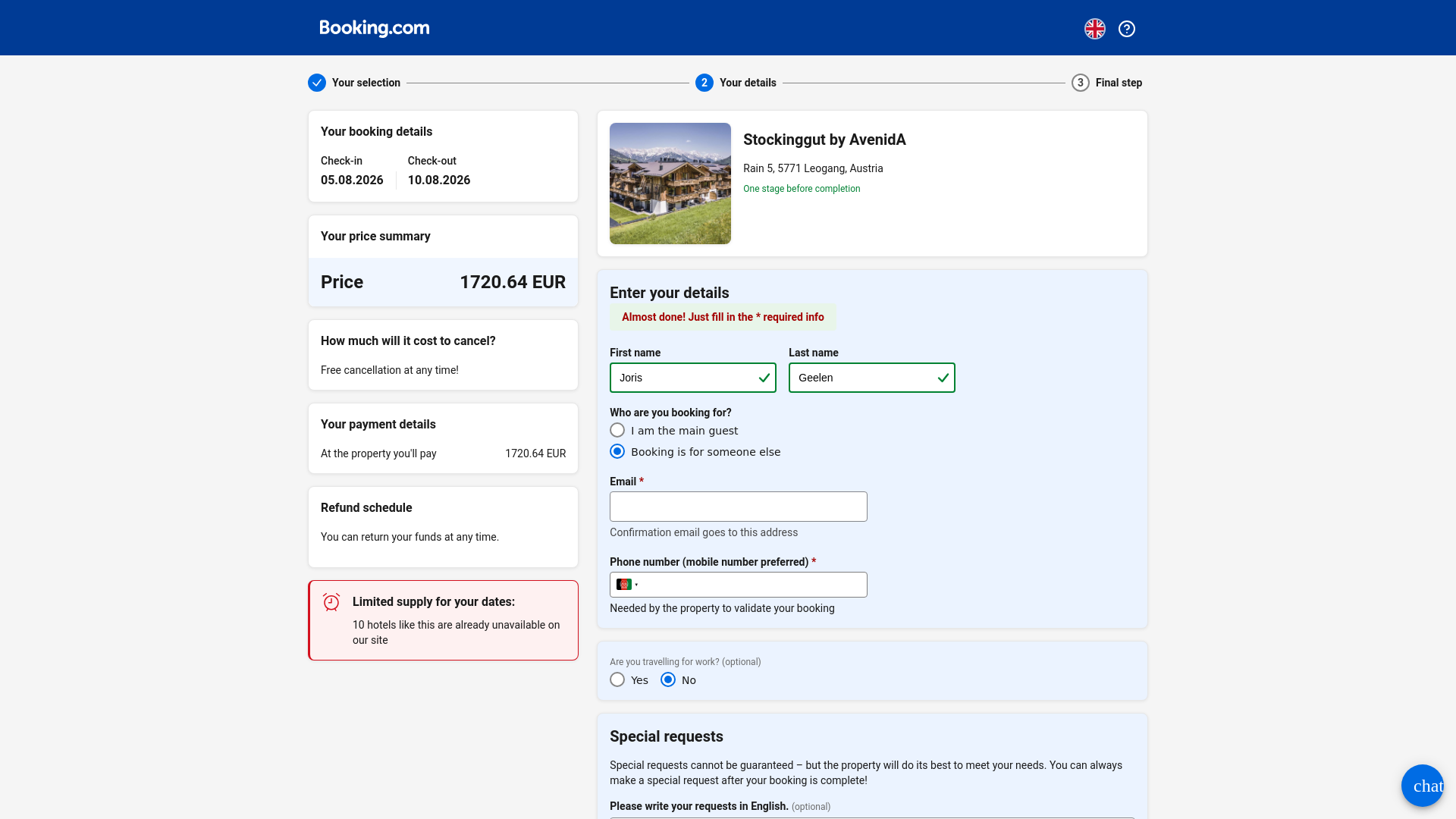Click Are you travelling for work label

point(685,662)
